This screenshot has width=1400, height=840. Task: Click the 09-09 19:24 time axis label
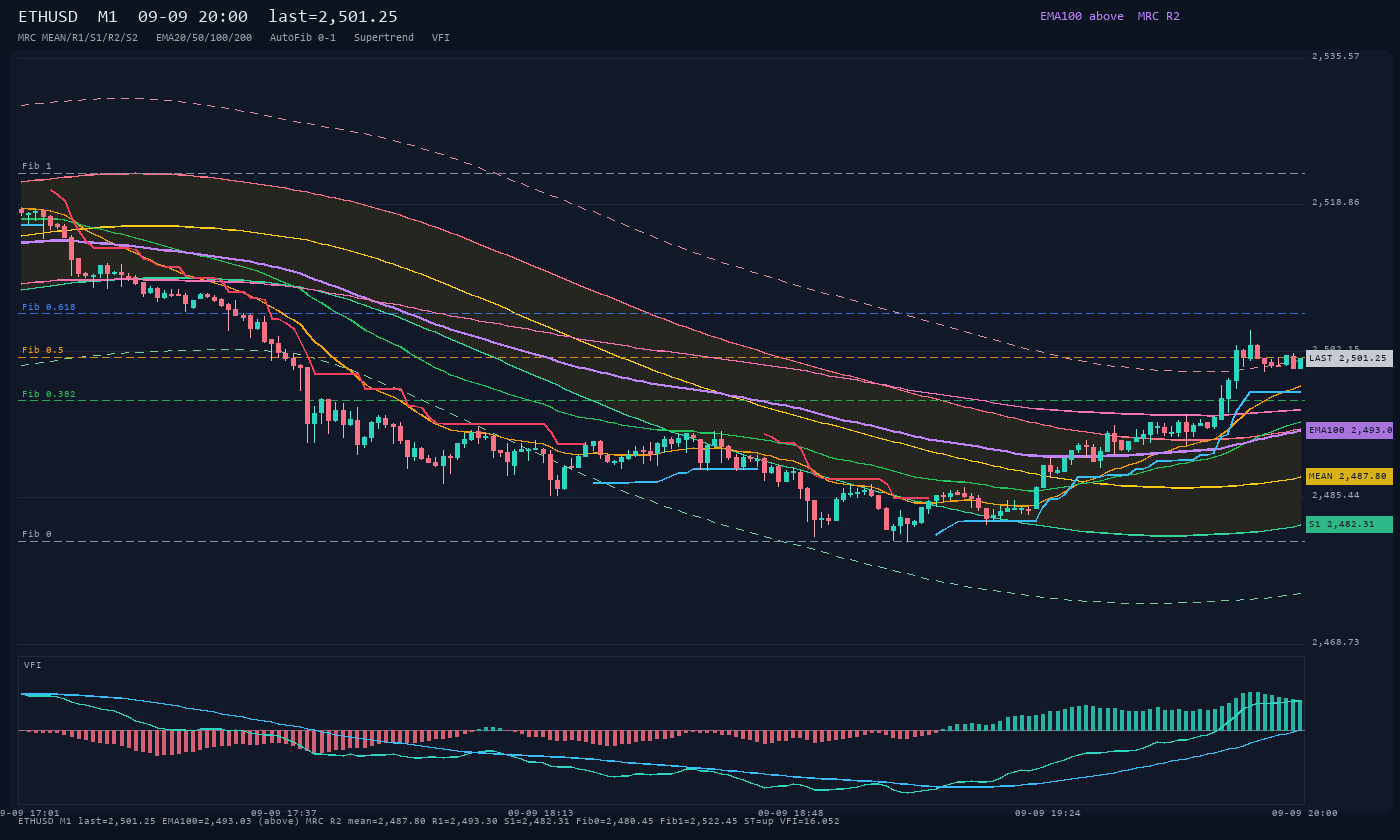click(1048, 813)
